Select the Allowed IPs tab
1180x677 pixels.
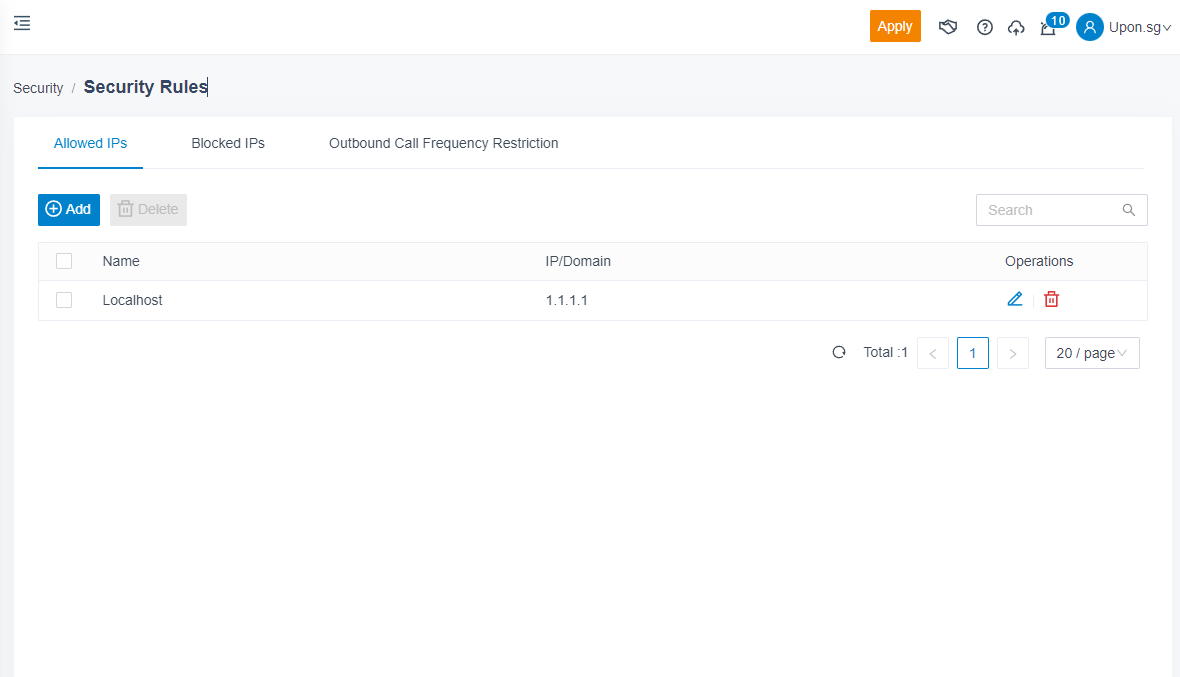coord(90,143)
